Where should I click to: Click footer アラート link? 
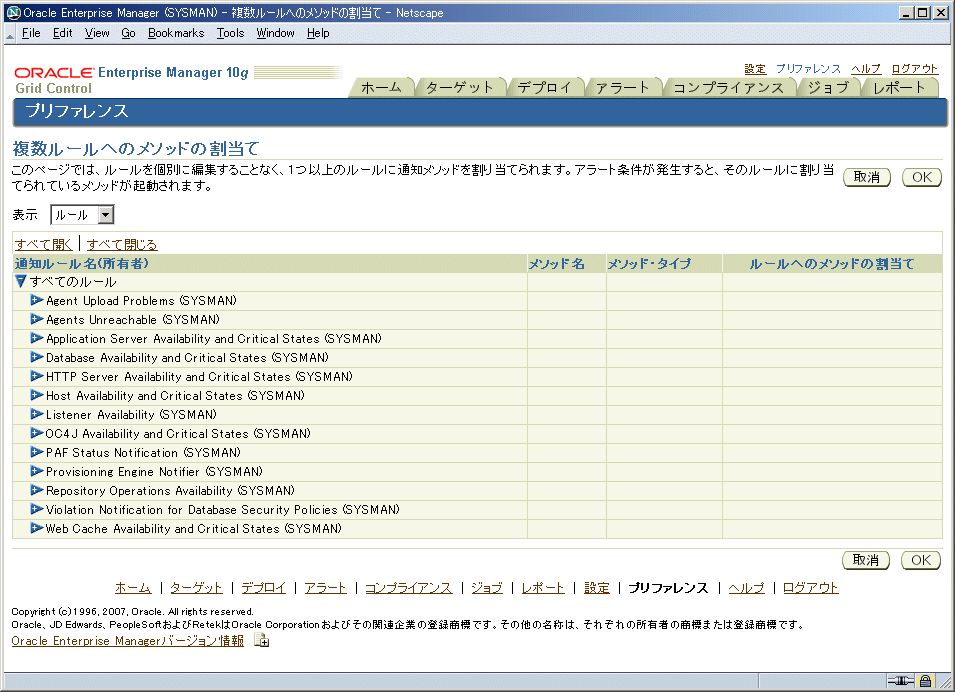point(325,588)
